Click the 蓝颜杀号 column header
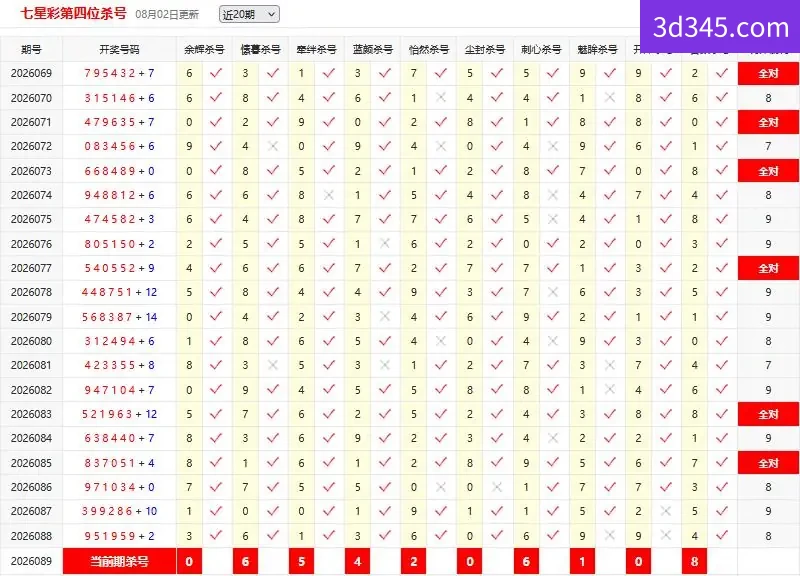The width and height of the screenshot is (800, 576). (372, 49)
